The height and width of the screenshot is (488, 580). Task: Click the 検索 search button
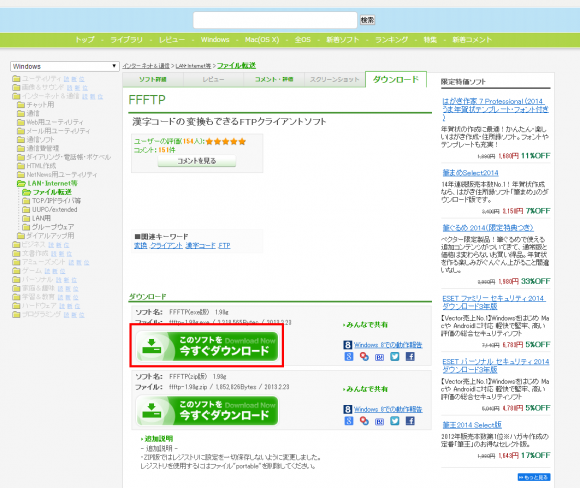click(x=367, y=20)
